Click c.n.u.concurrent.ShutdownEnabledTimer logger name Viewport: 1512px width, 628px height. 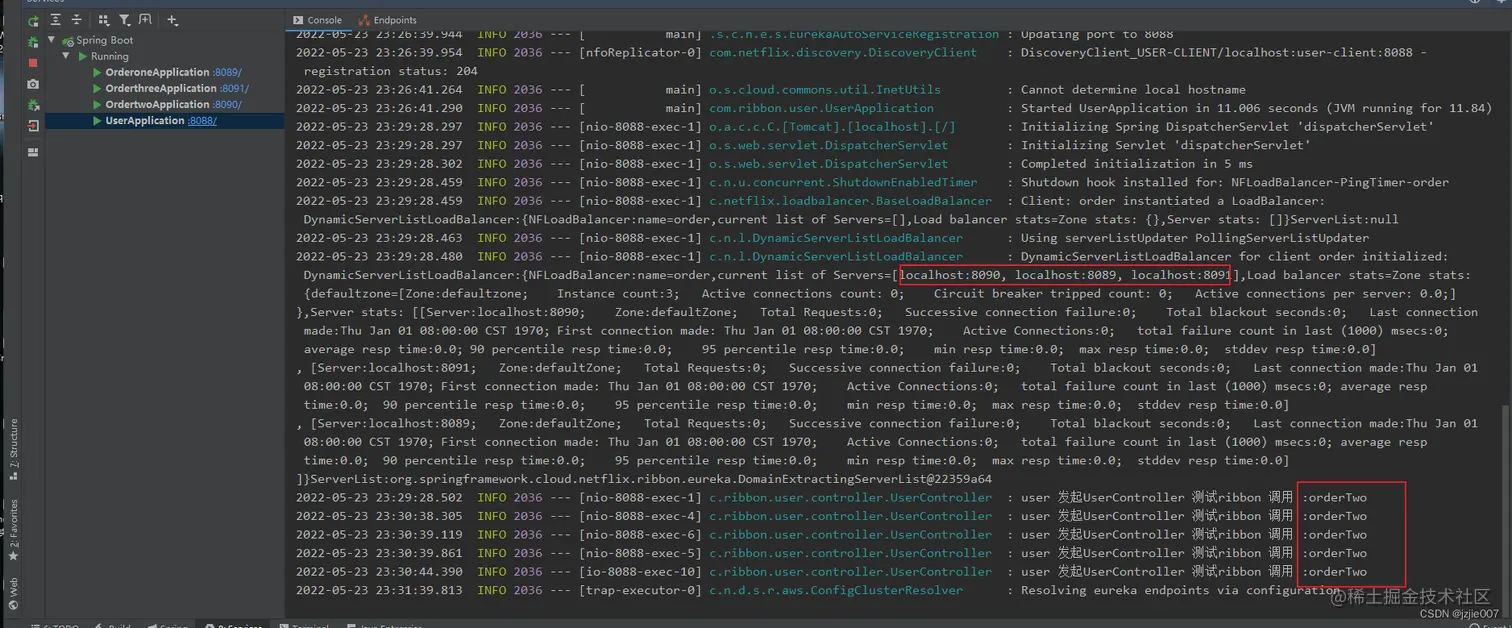[x=843, y=182]
